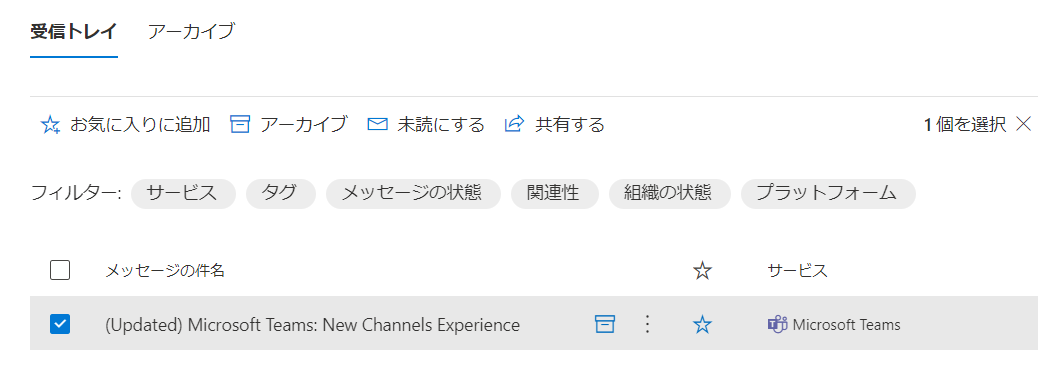The image size is (1038, 365).
Task: Click the archive box icon in toolbar
Action: [x=240, y=125]
